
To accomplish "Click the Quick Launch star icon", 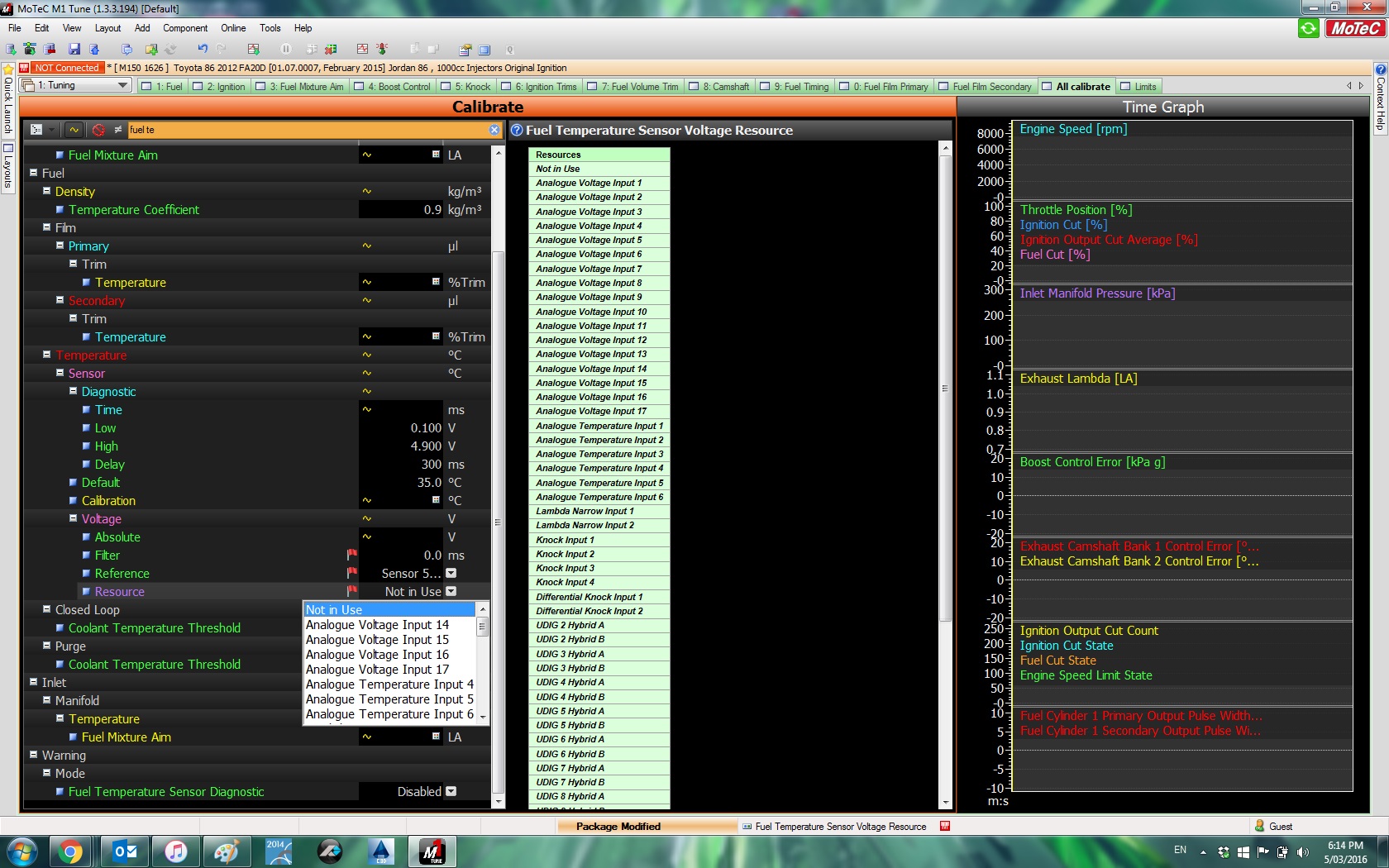I will (x=8, y=69).
